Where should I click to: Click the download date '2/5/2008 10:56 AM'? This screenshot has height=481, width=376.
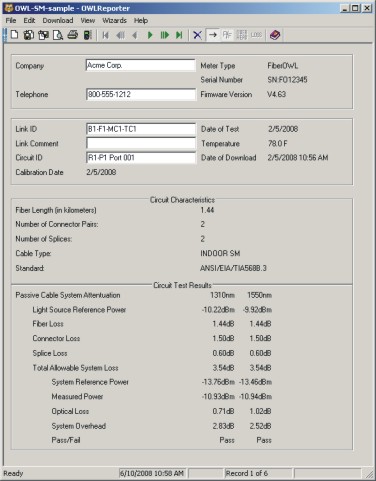(298, 158)
